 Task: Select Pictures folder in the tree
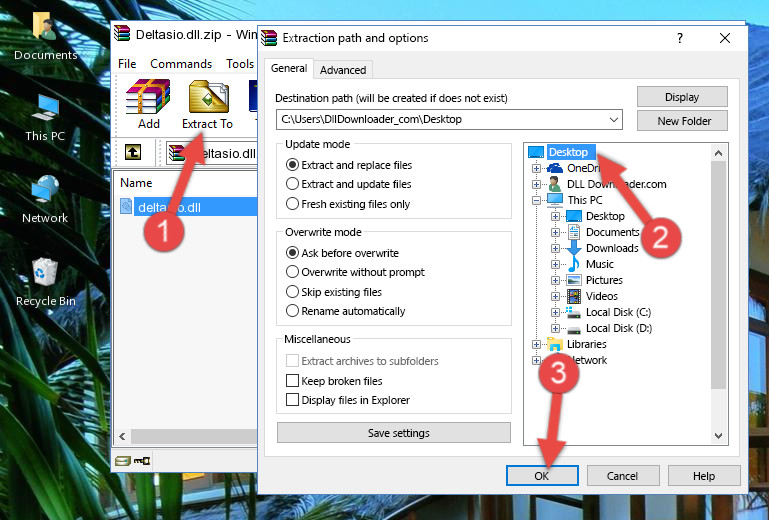pyautogui.click(x=604, y=281)
